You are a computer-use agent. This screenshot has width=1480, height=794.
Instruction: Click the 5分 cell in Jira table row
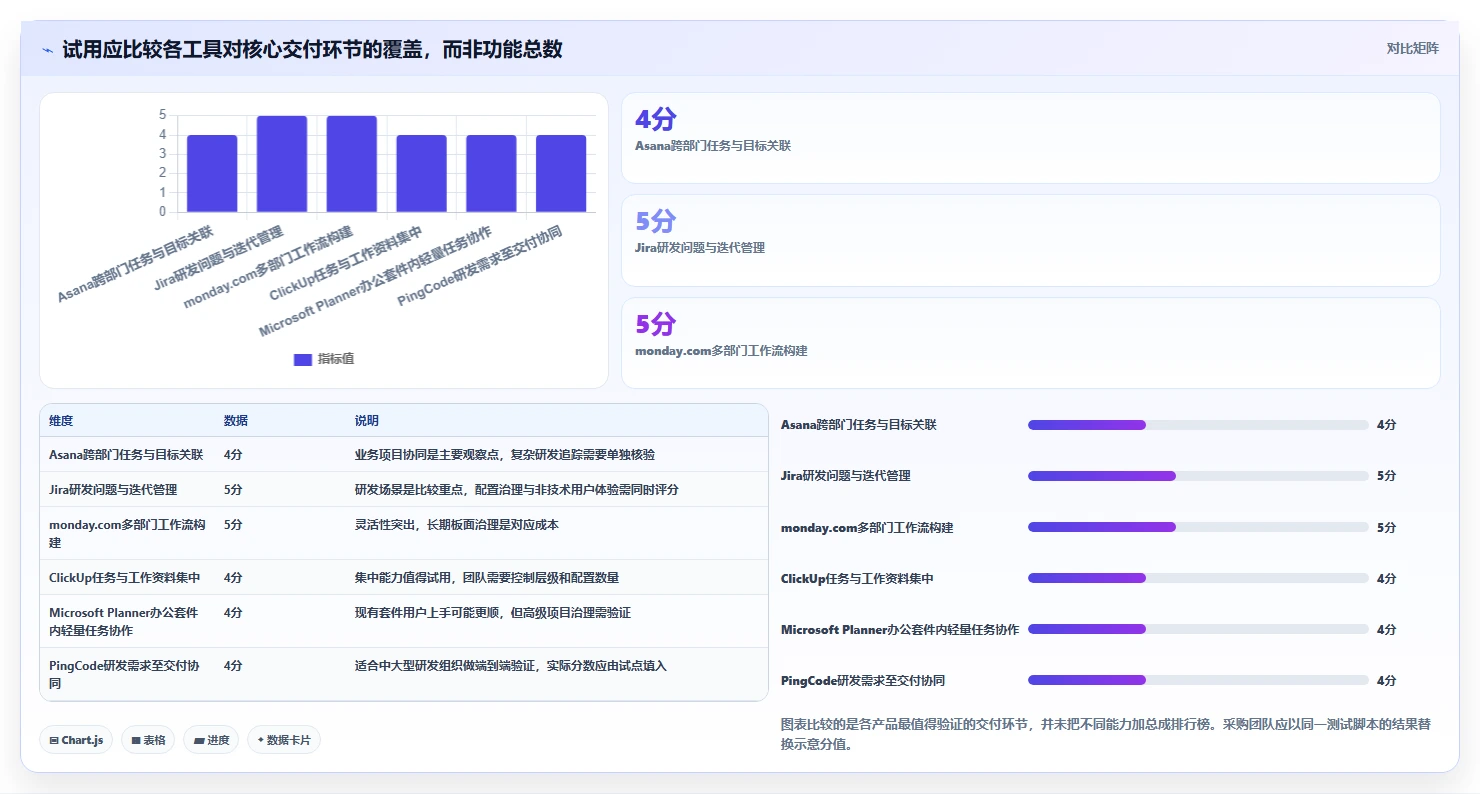[233, 490]
